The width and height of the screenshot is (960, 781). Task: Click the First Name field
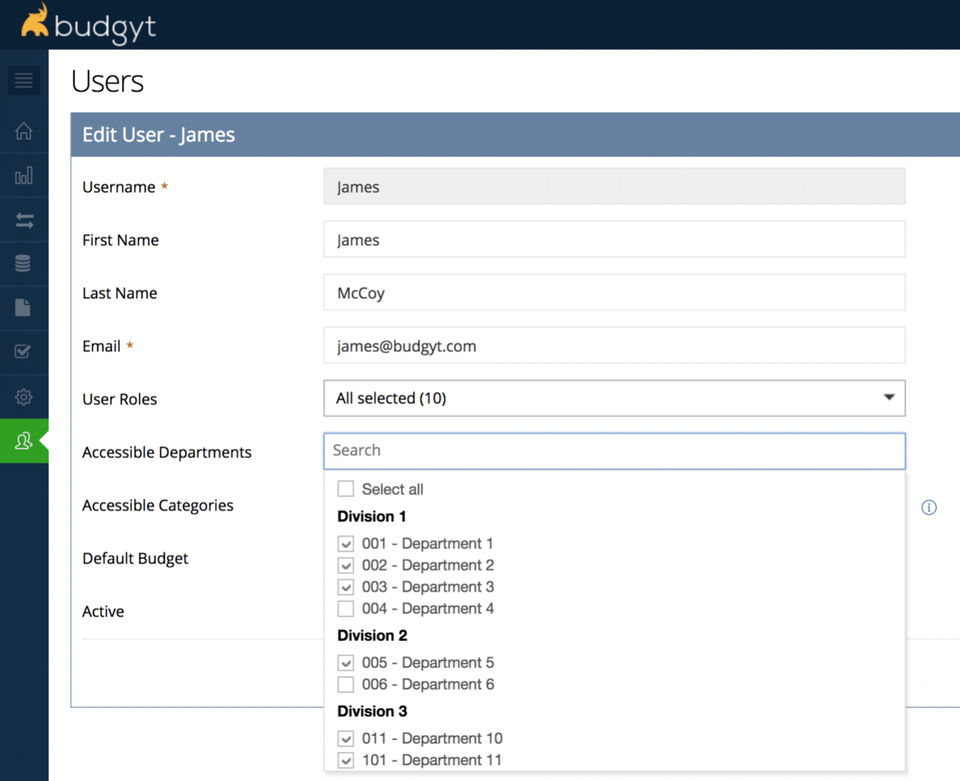pyautogui.click(x=614, y=239)
